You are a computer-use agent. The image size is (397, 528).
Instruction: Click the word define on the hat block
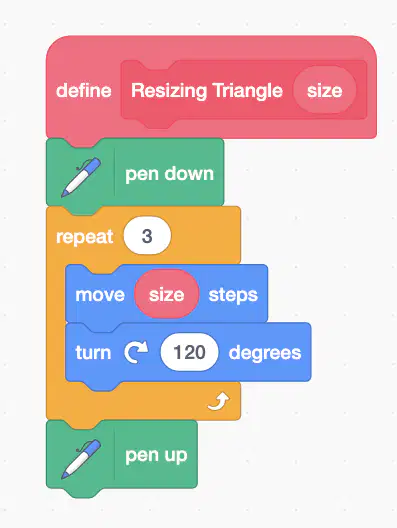click(84, 91)
